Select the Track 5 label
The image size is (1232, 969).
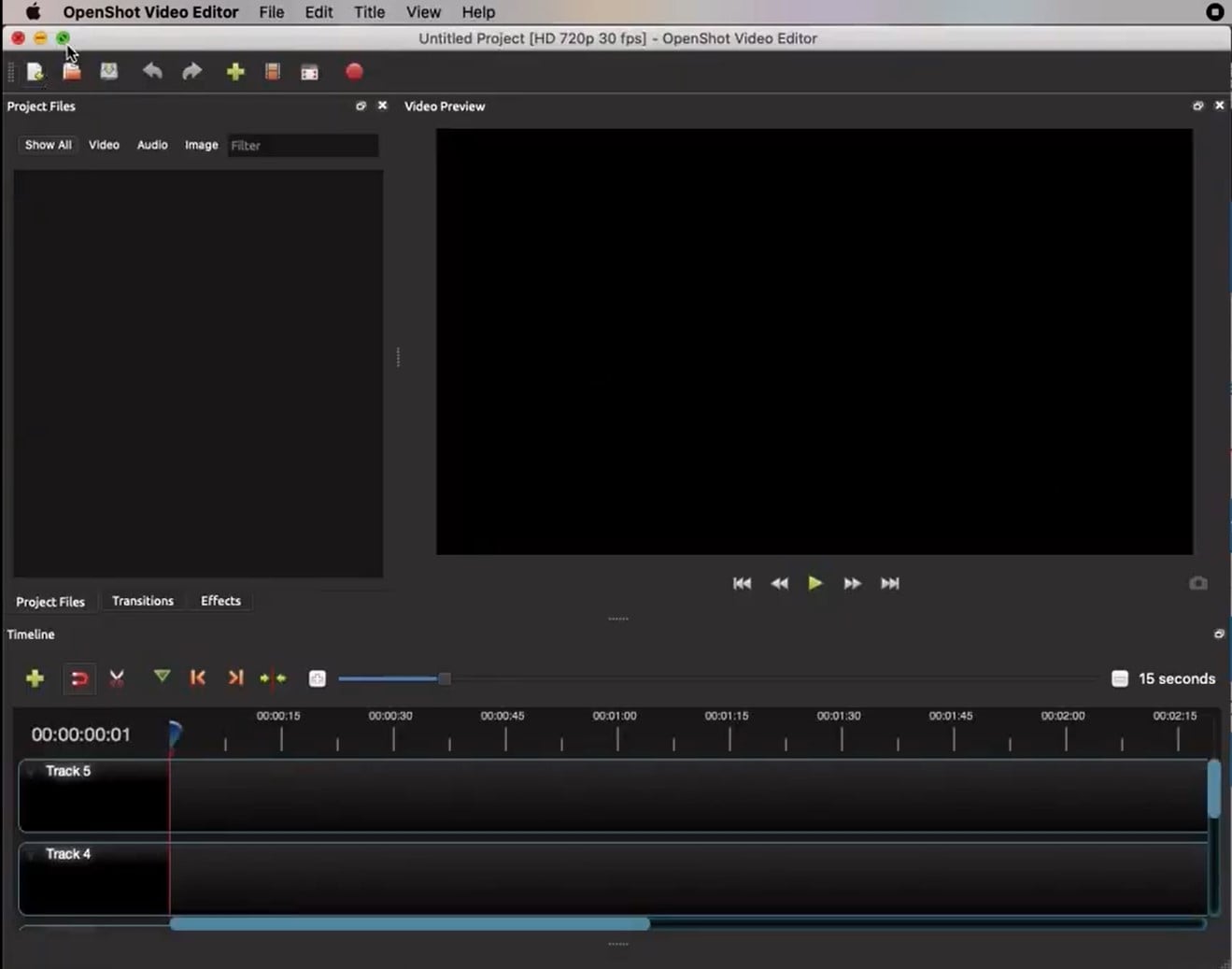(x=68, y=771)
